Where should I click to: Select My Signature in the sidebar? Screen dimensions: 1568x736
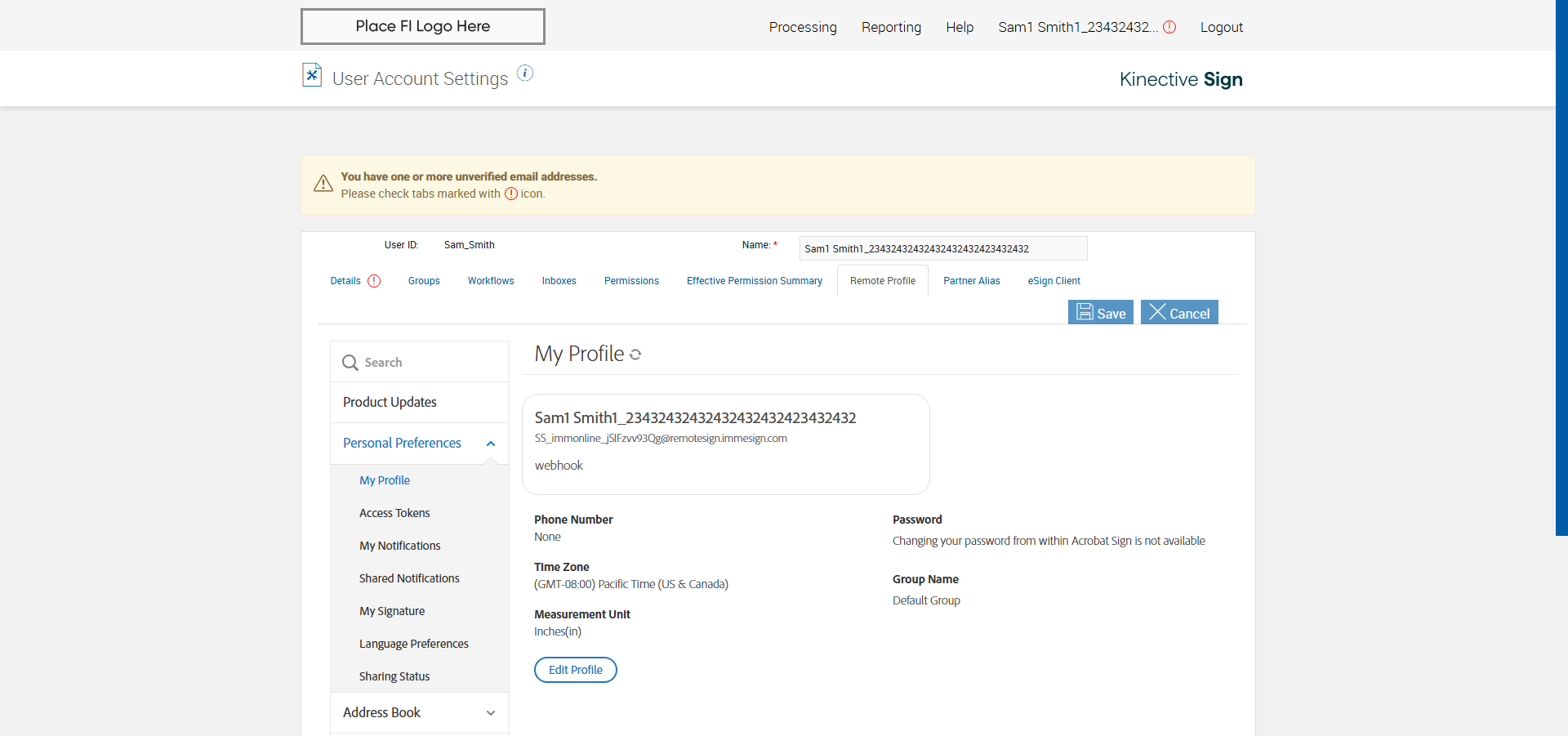pos(392,611)
